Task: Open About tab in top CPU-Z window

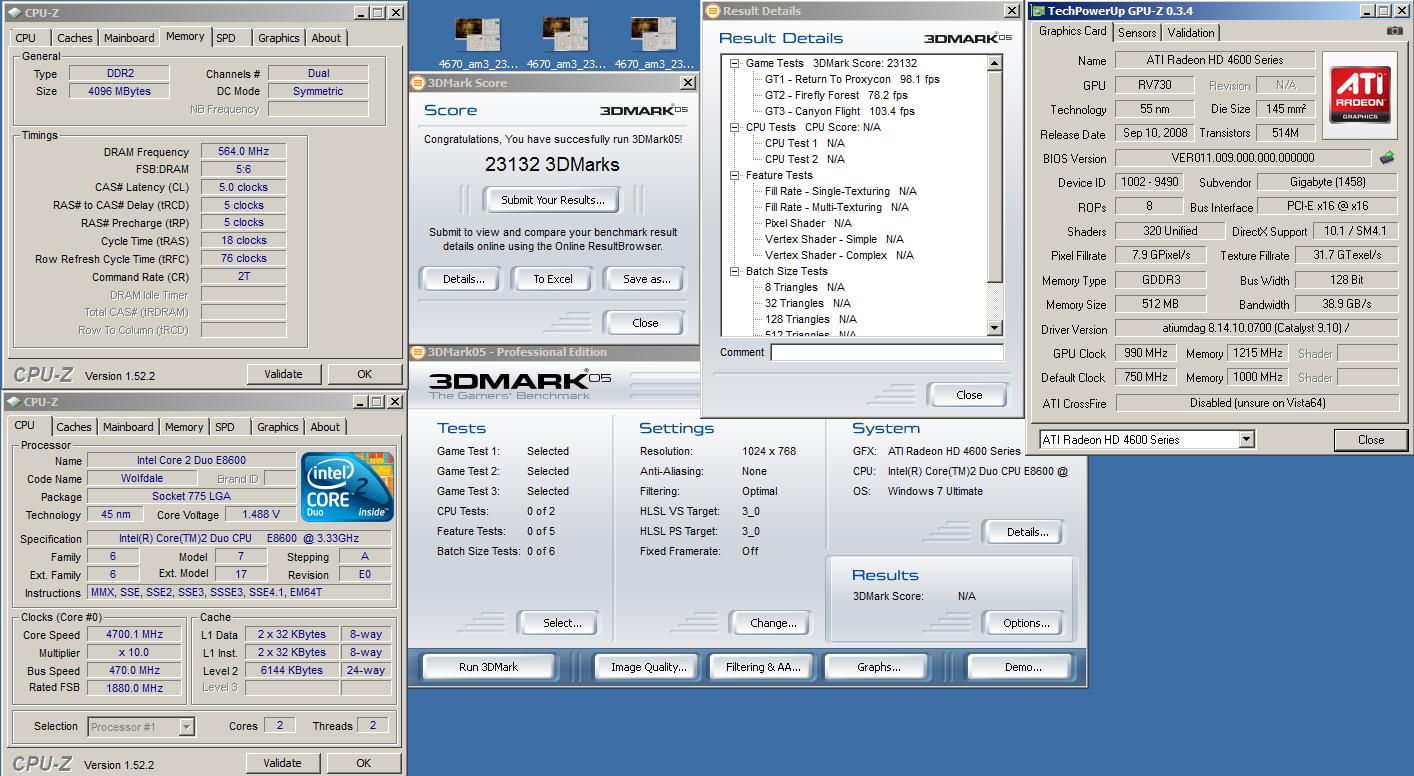Action: point(326,38)
